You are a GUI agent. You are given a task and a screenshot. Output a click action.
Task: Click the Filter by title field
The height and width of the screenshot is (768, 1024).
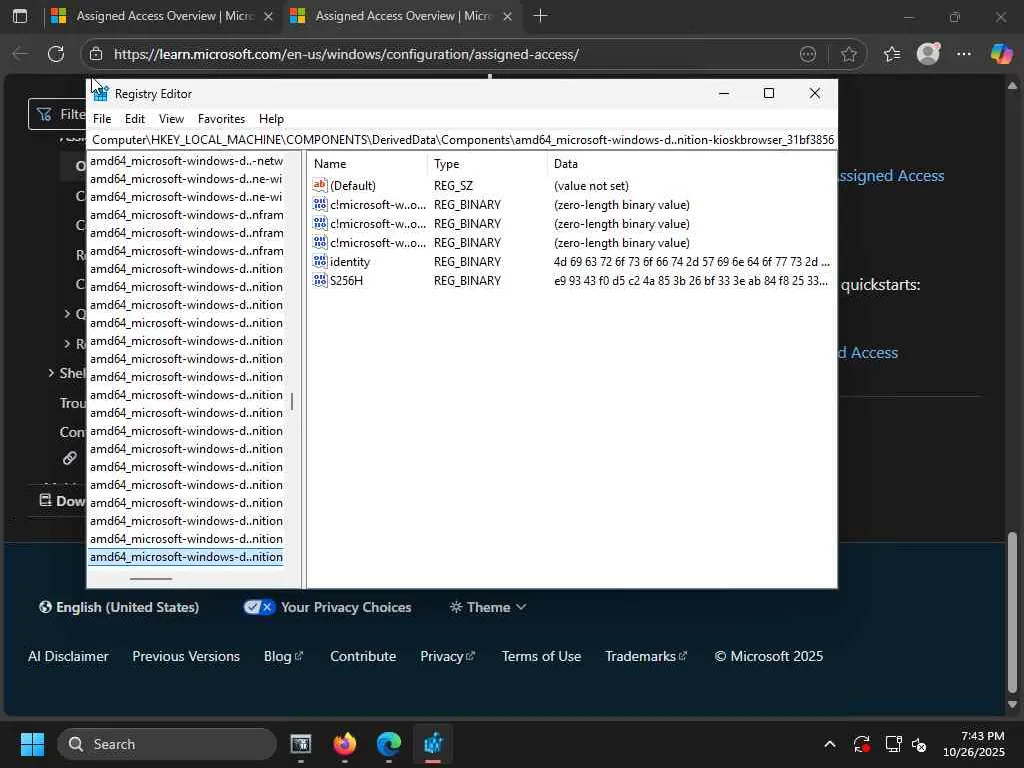pos(57,114)
